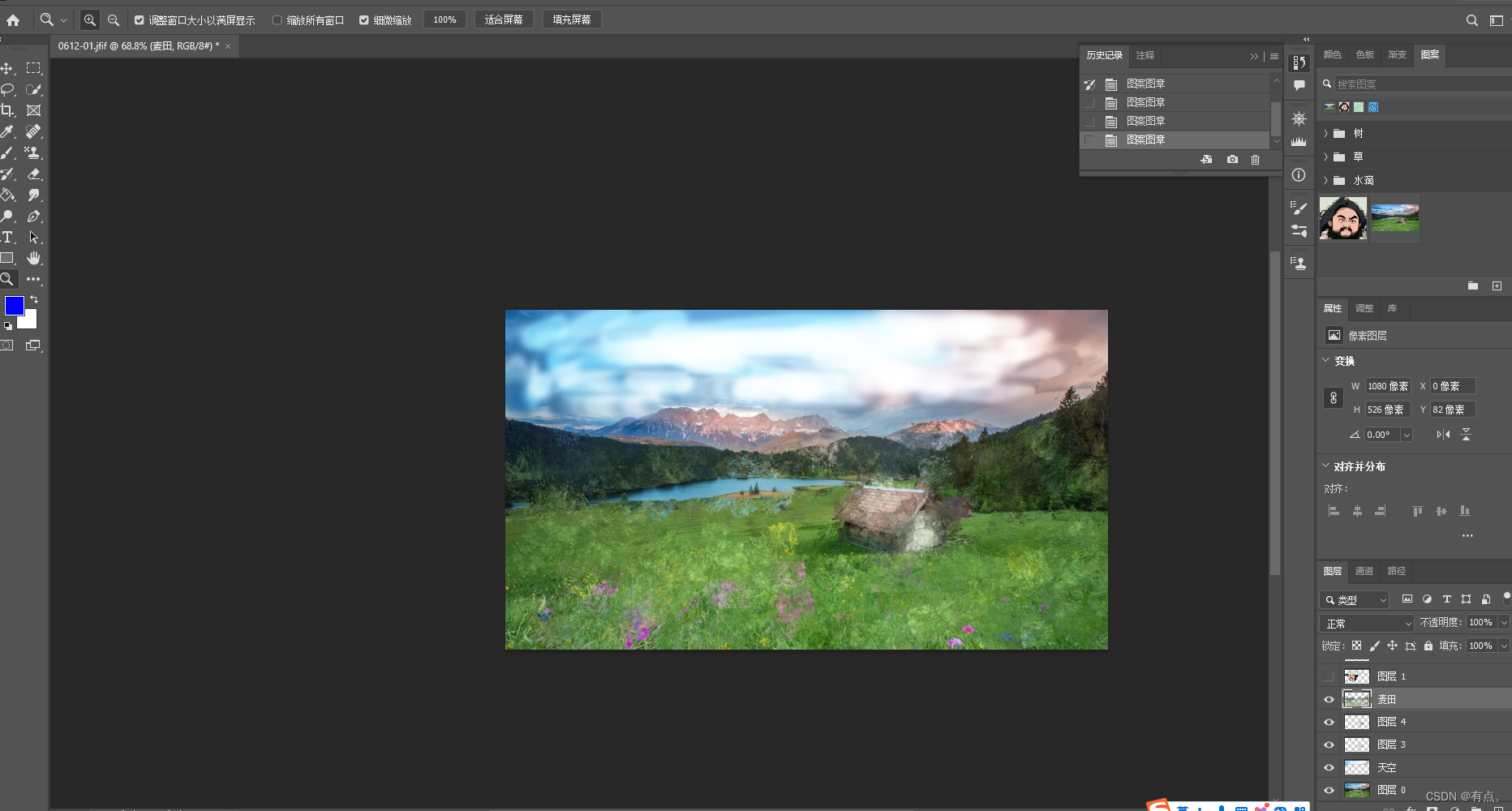Toggle resize window to fit checkbox

pyautogui.click(x=140, y=20)
